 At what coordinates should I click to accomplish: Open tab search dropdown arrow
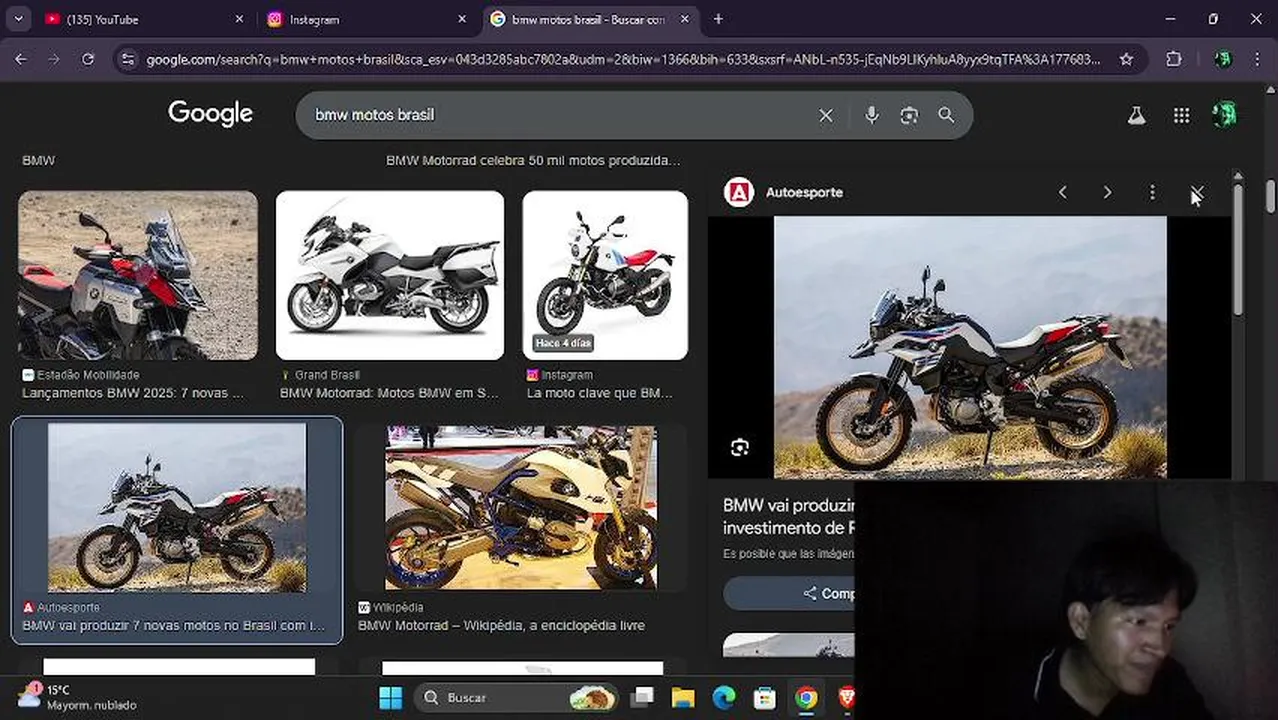click(18, 19)
